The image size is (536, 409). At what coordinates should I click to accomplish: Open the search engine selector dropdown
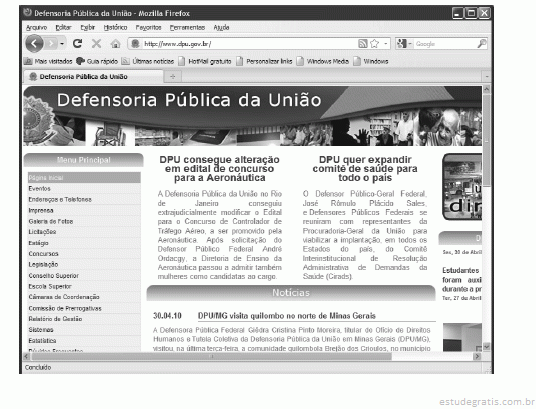pyautogui.click(x=404, y=43)
